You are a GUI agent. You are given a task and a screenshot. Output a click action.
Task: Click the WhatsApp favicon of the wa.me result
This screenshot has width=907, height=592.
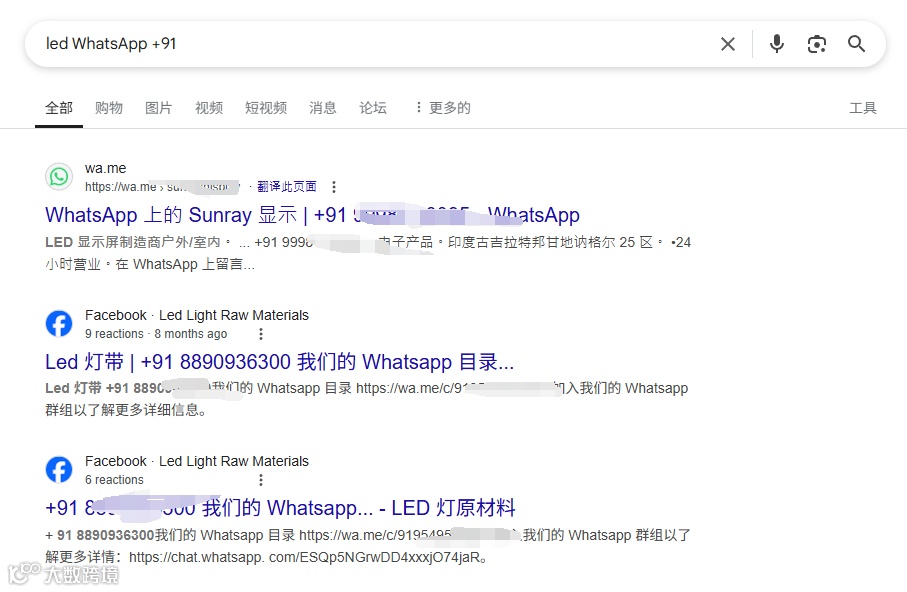(x=59, y=177)
